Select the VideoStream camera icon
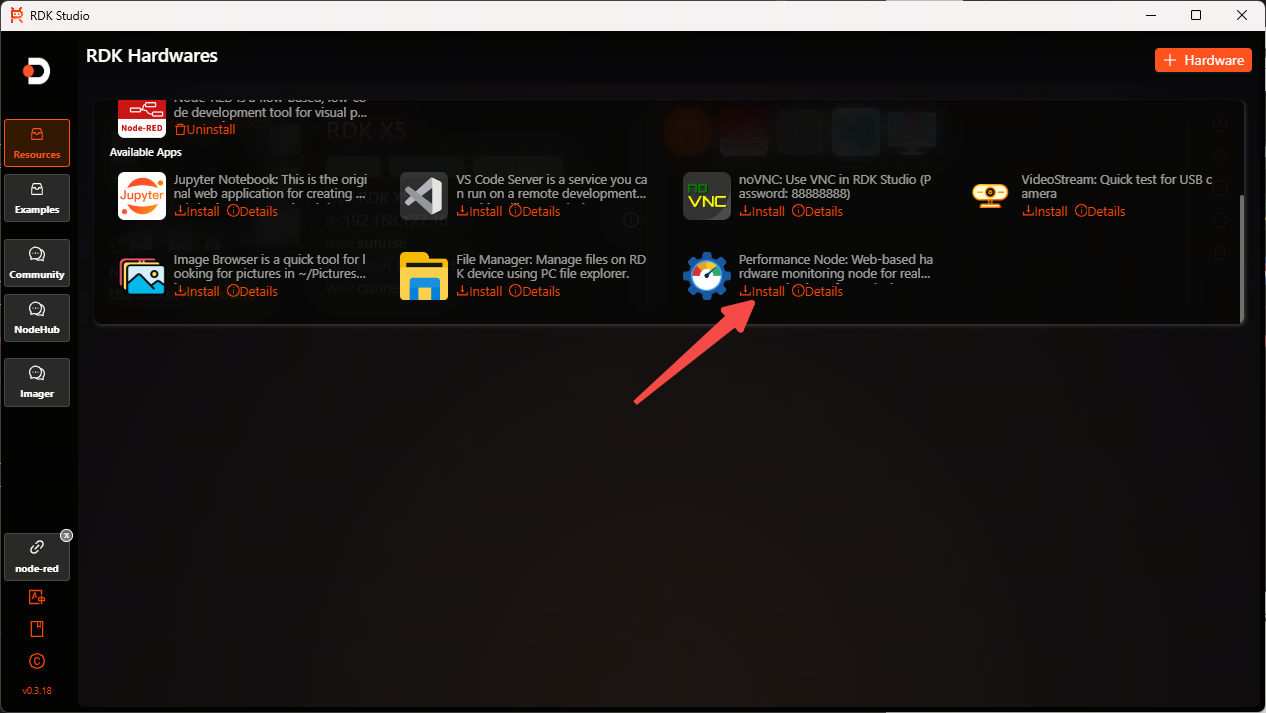The image size is (1266, 713). point(990,196)
